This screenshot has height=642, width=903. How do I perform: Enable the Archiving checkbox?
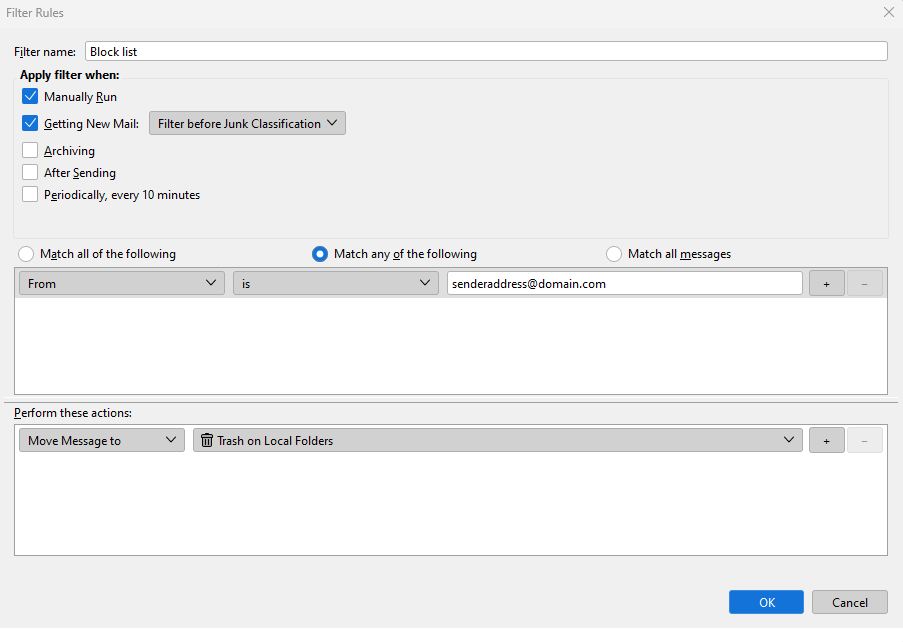(x=29, y=150)
